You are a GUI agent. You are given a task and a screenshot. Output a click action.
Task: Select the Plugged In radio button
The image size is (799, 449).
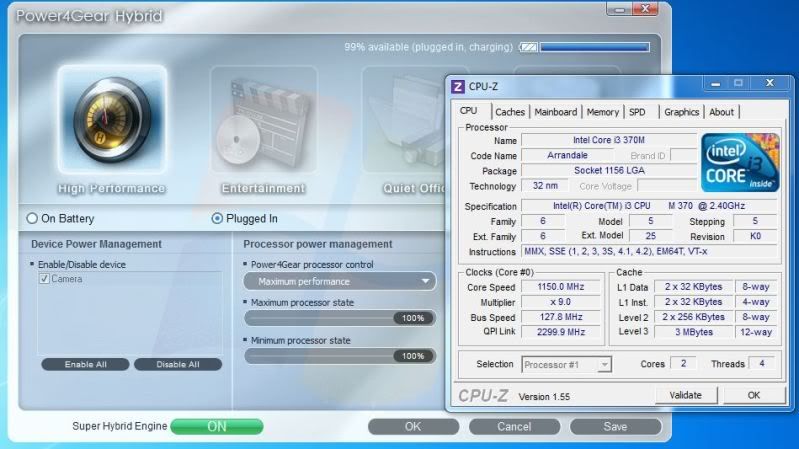(x=217, y=219)
